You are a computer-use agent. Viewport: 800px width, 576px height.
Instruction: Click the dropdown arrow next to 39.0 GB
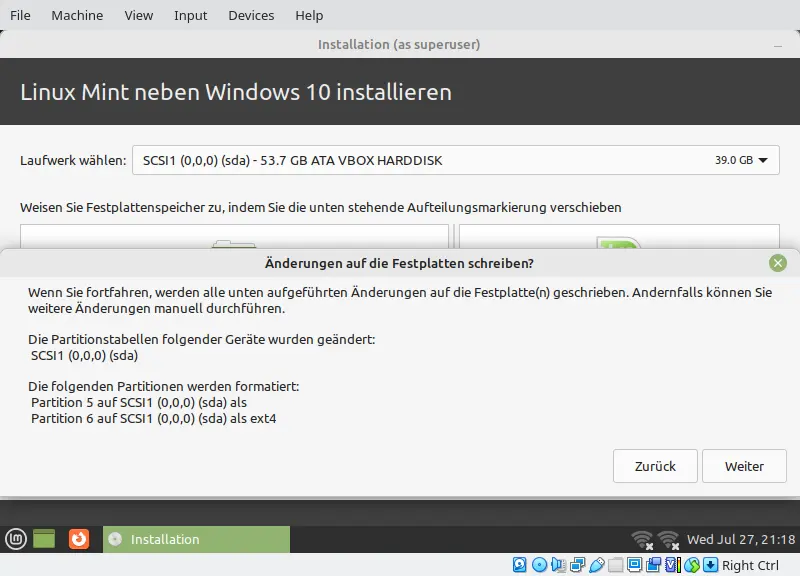click(x=763, y=160)
